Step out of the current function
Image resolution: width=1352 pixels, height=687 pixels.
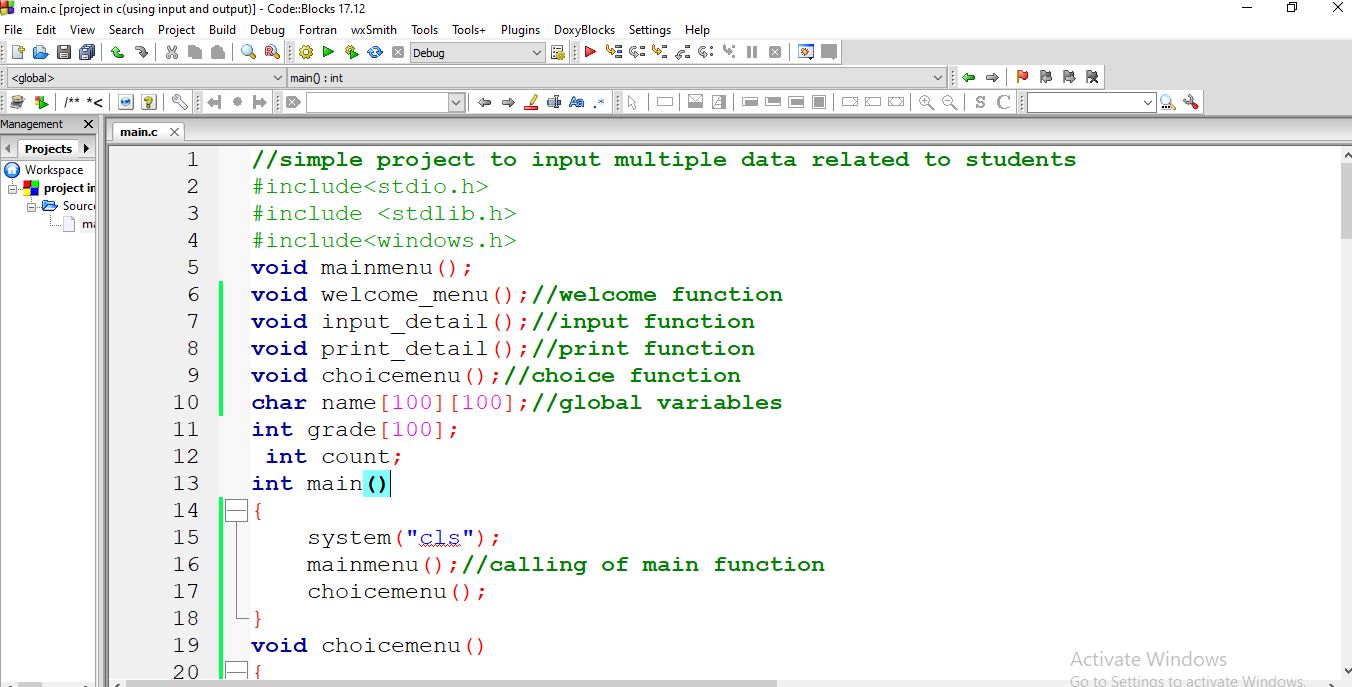pyautogui.click(x=682, y=51)
